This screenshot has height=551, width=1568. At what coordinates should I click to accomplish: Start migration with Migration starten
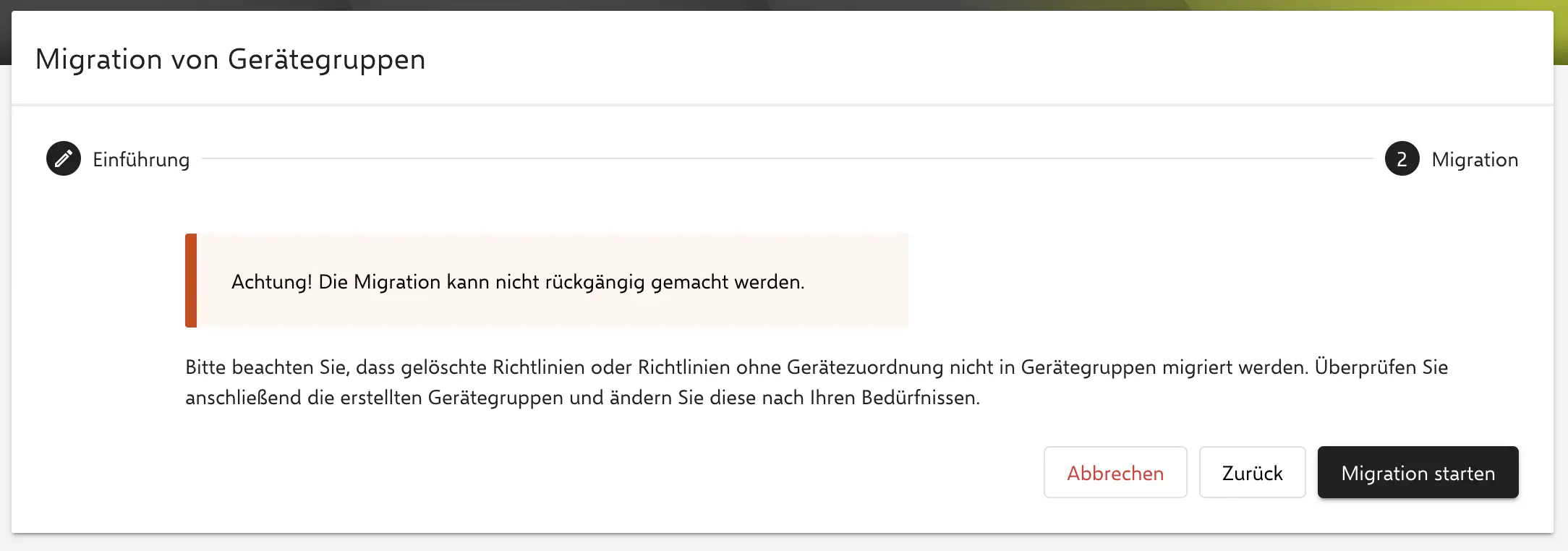click(x=1418, y=473)
